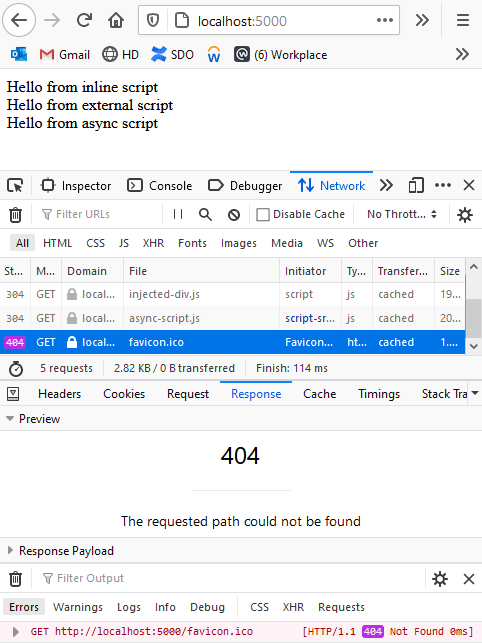Viewport: 482px width, 643px height.
Task: Clear console output with trash icon
Action: point(16,579)
